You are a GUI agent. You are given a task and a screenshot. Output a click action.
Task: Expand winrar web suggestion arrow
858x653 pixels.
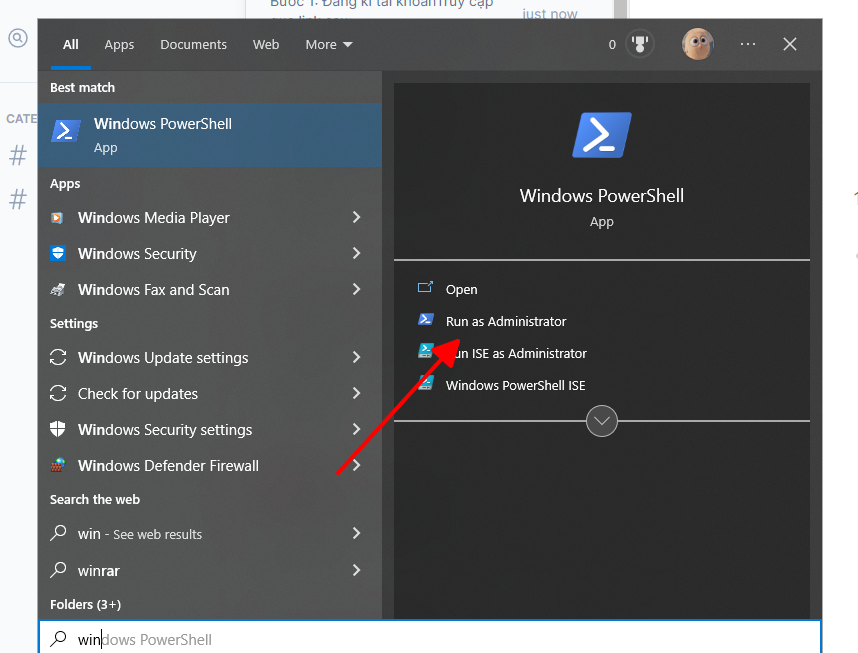click(x=356, y=570)
